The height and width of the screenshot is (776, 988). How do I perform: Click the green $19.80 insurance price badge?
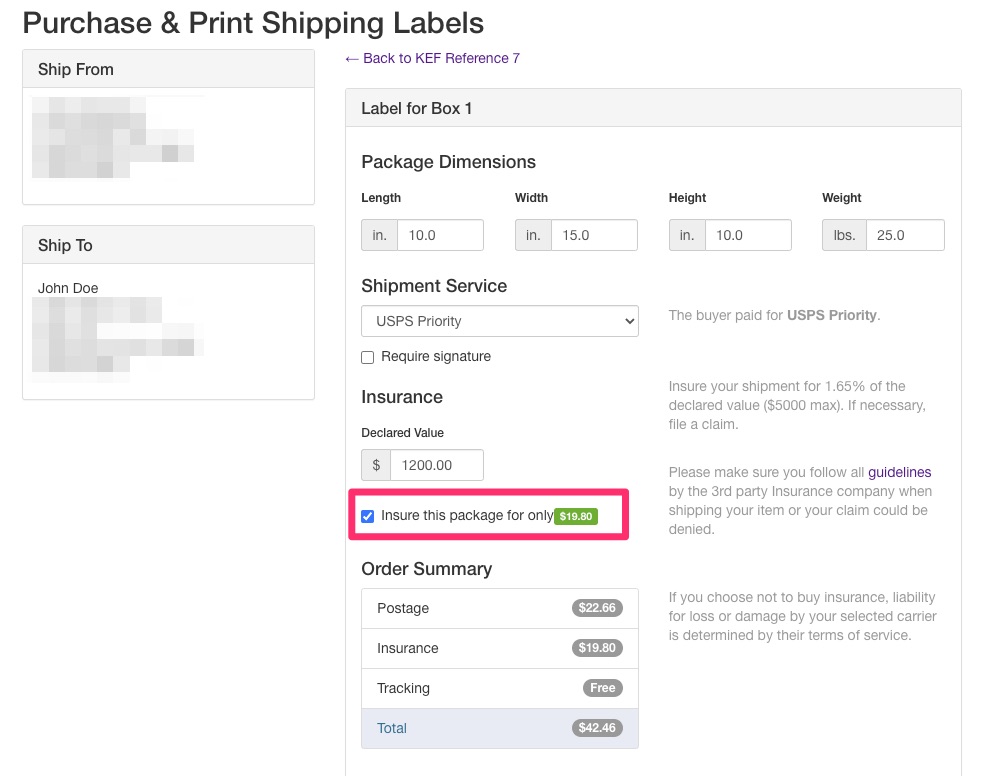(576, 516)
